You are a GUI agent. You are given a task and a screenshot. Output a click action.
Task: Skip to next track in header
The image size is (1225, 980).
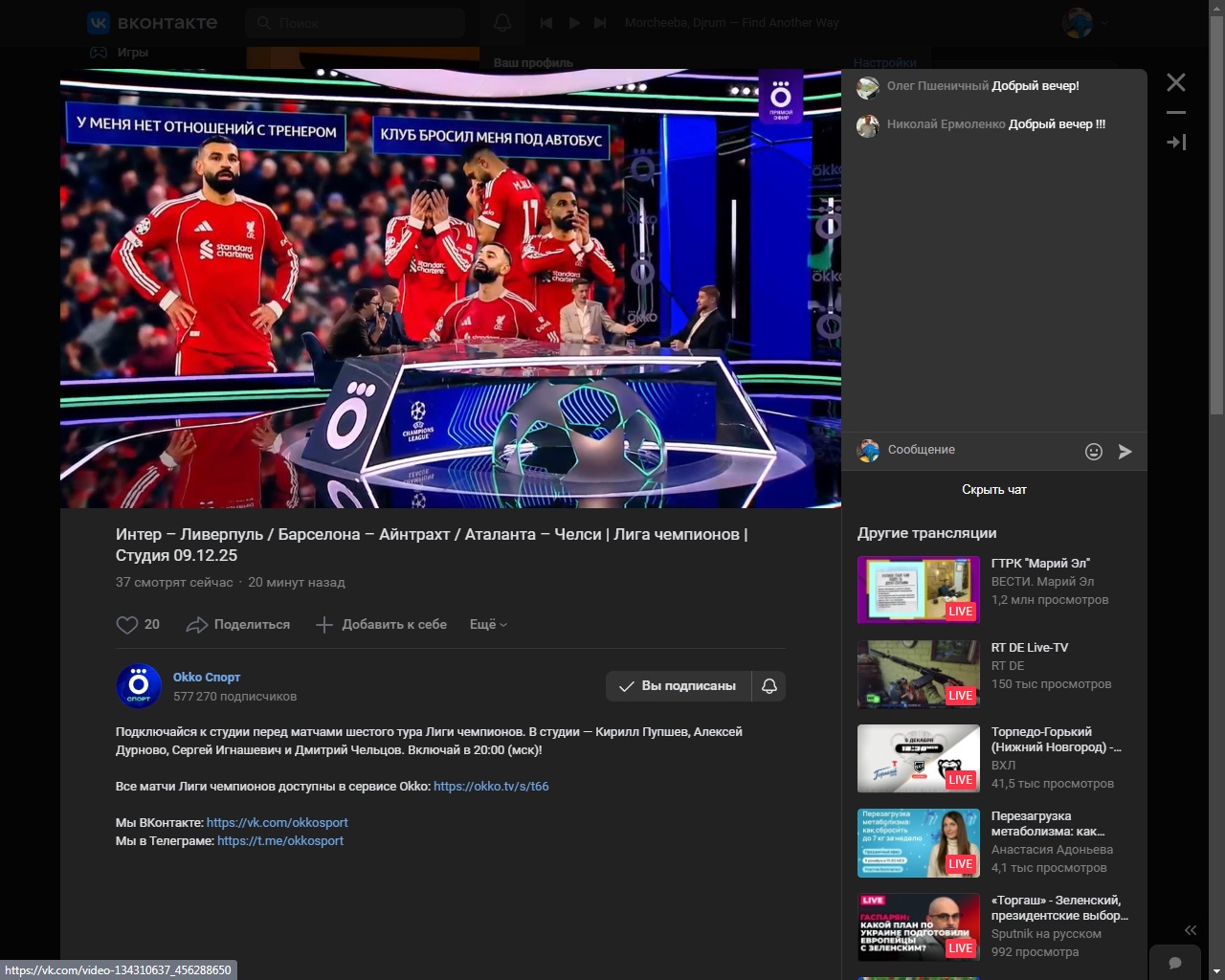point(600,23)
